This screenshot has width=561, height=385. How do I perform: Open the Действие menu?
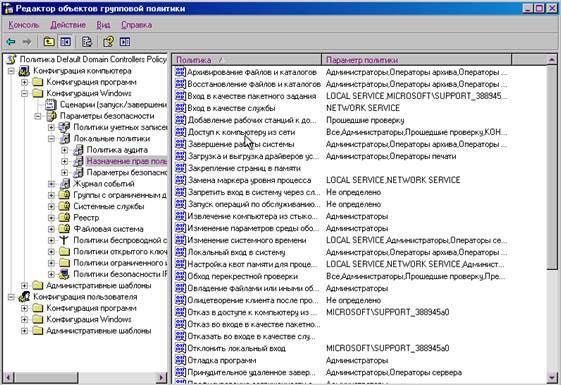(68, 25)
